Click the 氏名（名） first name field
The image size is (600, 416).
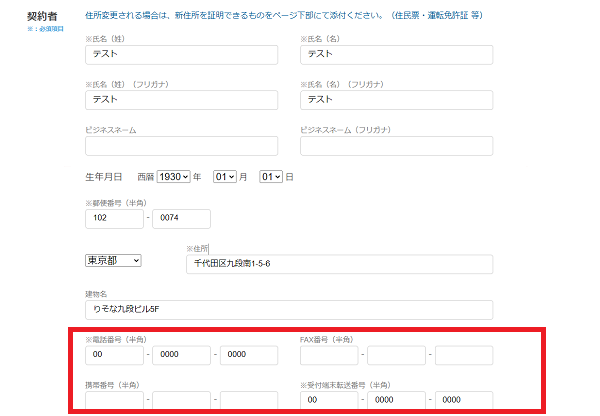(396, 55)
